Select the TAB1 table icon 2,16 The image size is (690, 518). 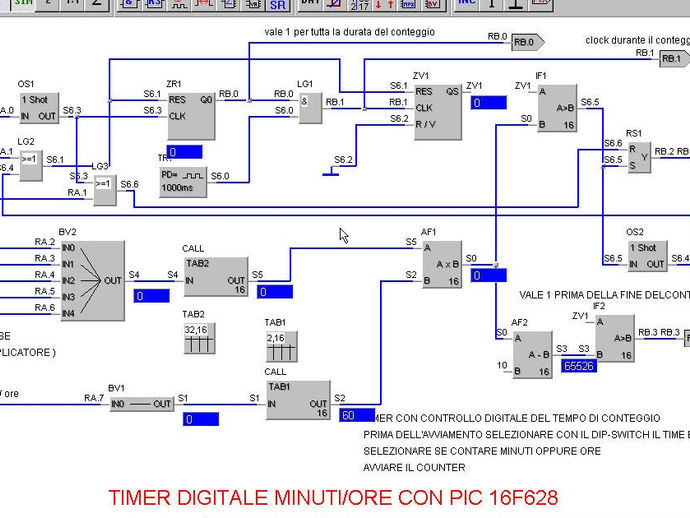(x=282, y=347)
